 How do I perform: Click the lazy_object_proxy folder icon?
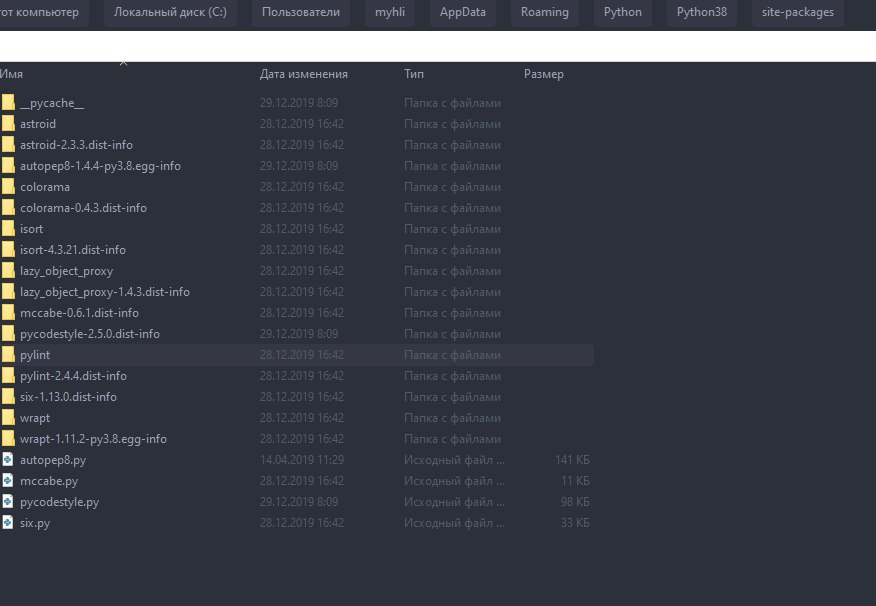coord(8,271)
